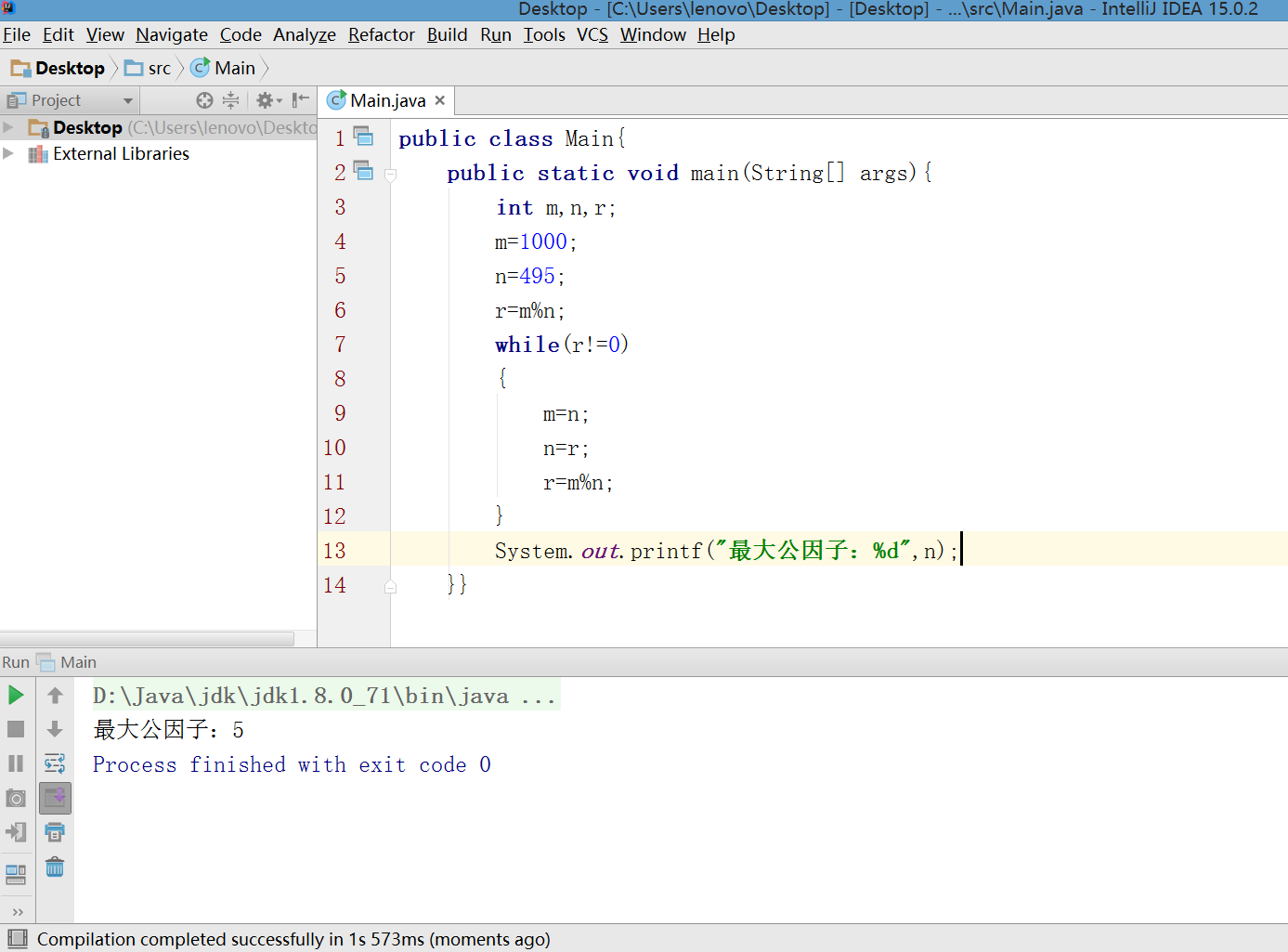This screenshot has height=952, width=1288.
Task: Stop the running process
Action: point(16,729)
